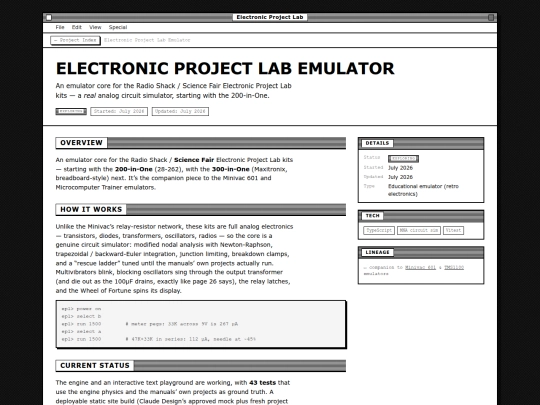Click the status badge under the page subtitle
This screenshot has width=540, height=405.
tap(71, 112)
